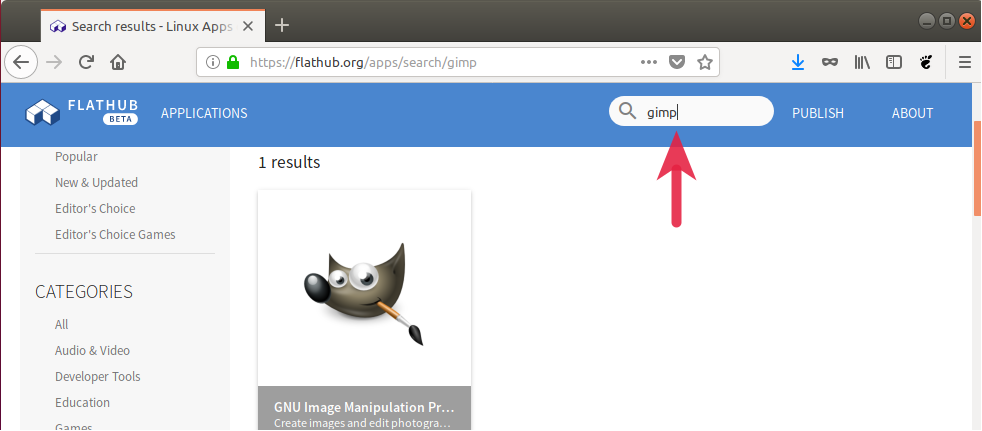Screen dimensions: 982x431
Task: Click the Flathub tab favicon
Action: click(58, 26)
